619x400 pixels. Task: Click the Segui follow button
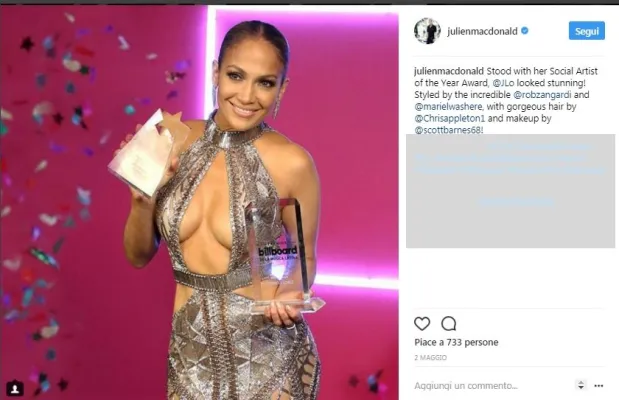click(587, 31)
